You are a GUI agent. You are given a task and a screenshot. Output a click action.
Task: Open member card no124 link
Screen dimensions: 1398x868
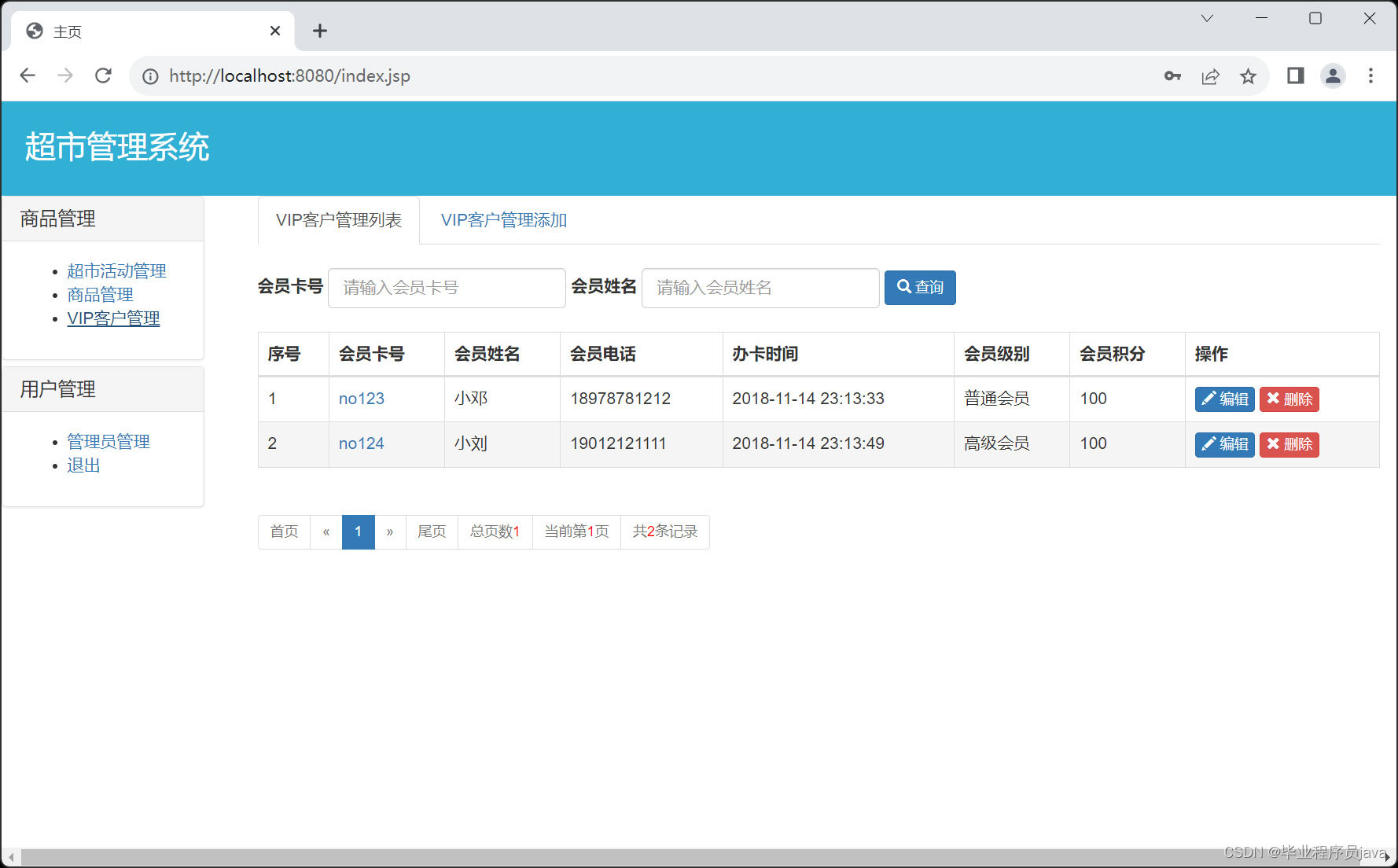(362, 443)
